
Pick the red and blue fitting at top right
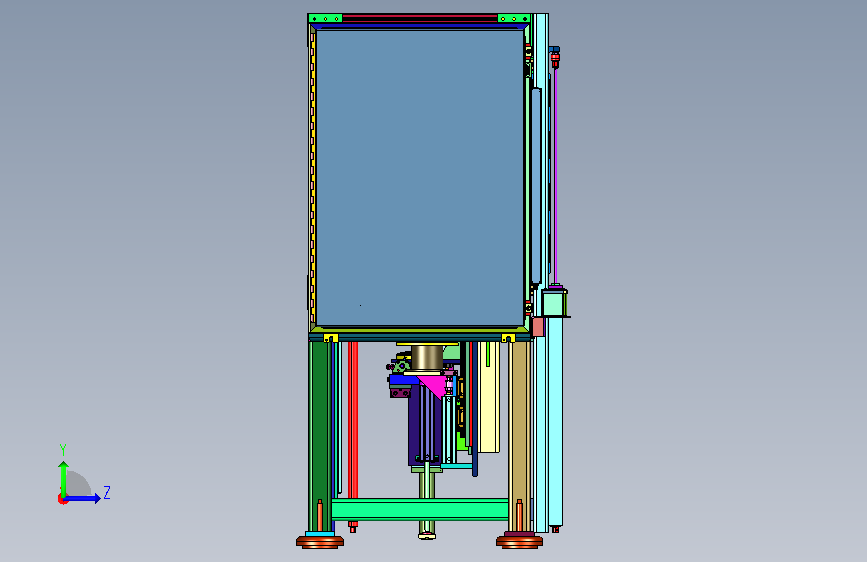(x=555, y=56)
